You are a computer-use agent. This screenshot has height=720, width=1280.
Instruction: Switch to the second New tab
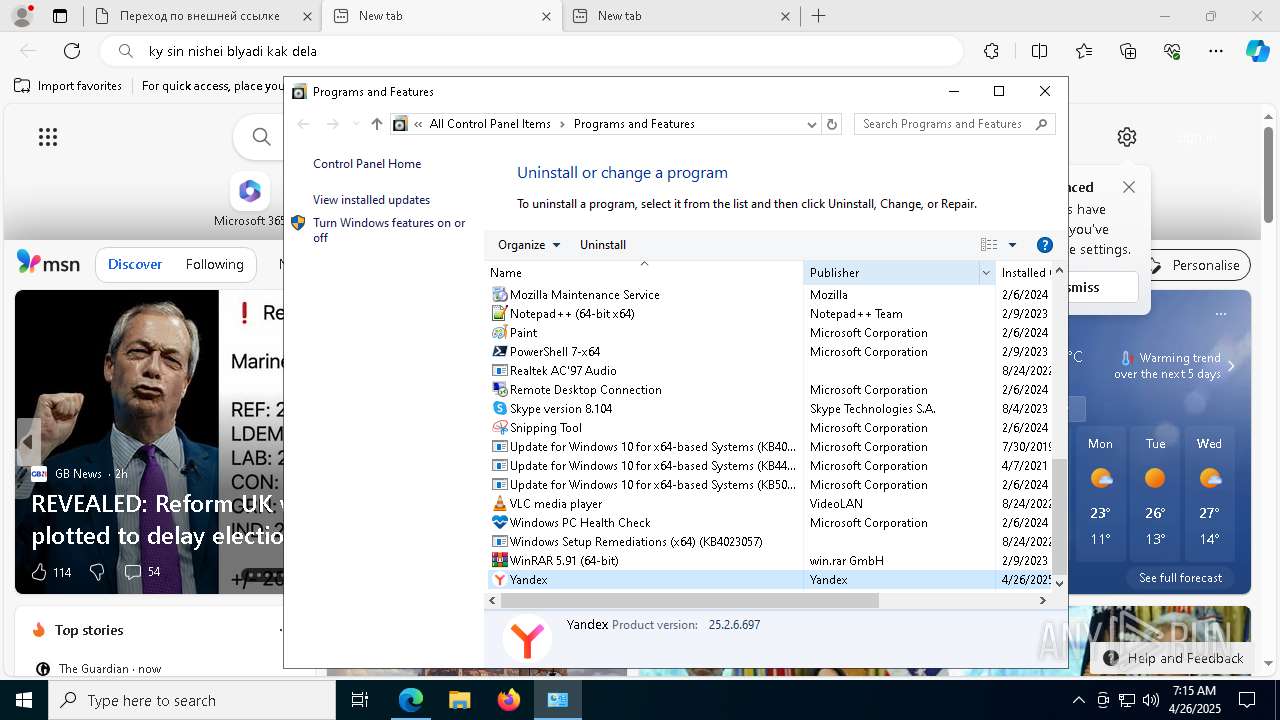(443, 16)
